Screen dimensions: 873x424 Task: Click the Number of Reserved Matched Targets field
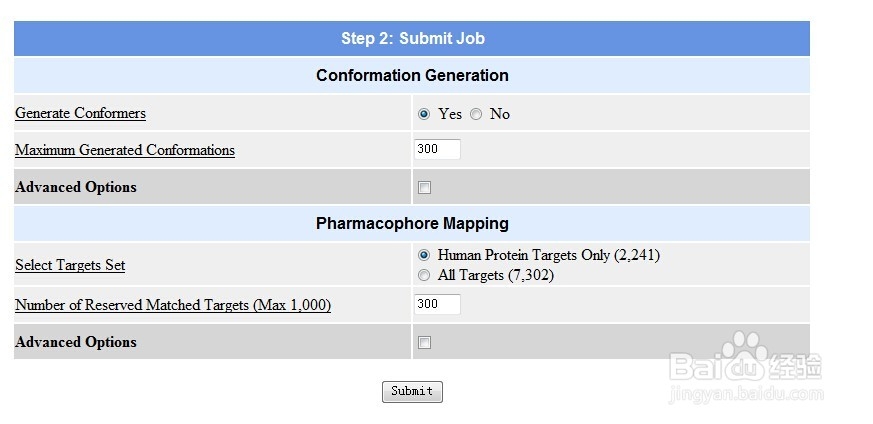tap(438, 304)
